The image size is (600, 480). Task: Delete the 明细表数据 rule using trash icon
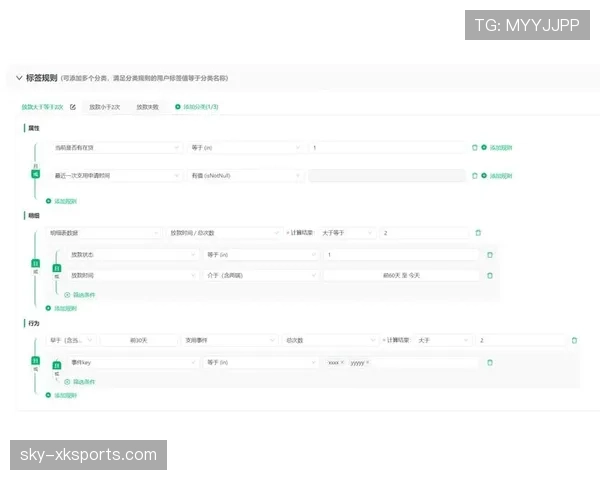pyautogui.click(x=478, y=233)
